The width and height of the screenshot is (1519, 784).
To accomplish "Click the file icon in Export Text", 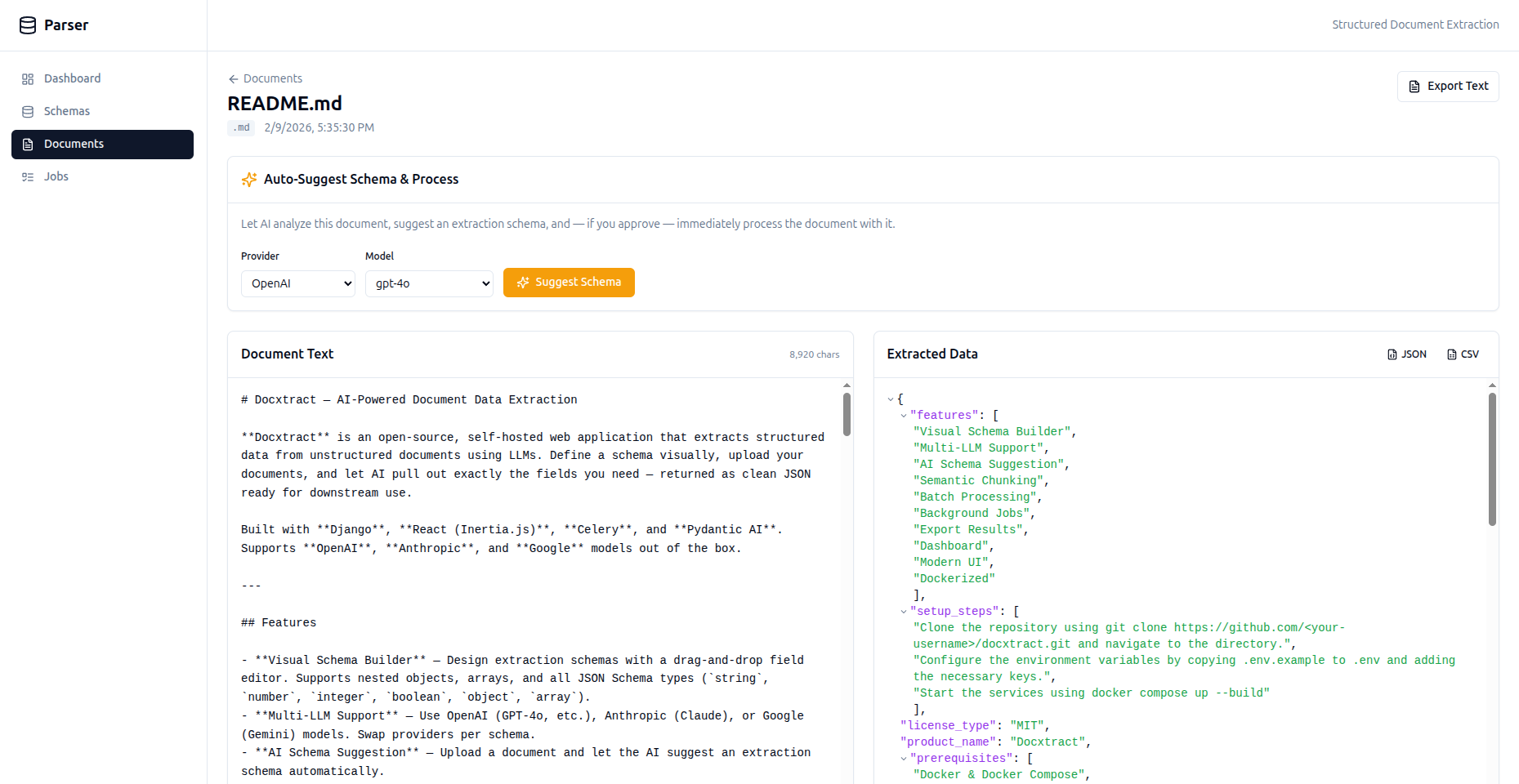I will (1414, 87).
